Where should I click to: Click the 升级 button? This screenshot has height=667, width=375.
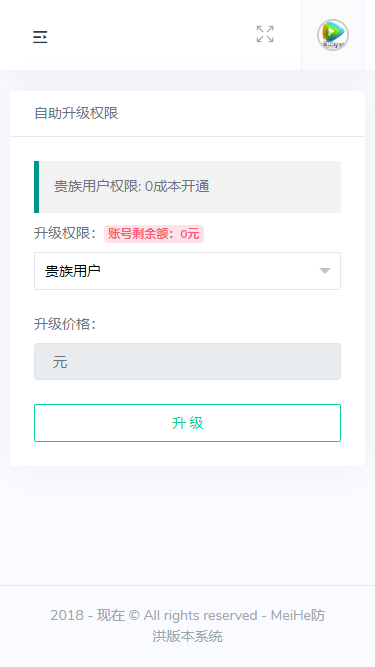pos(188,423)
